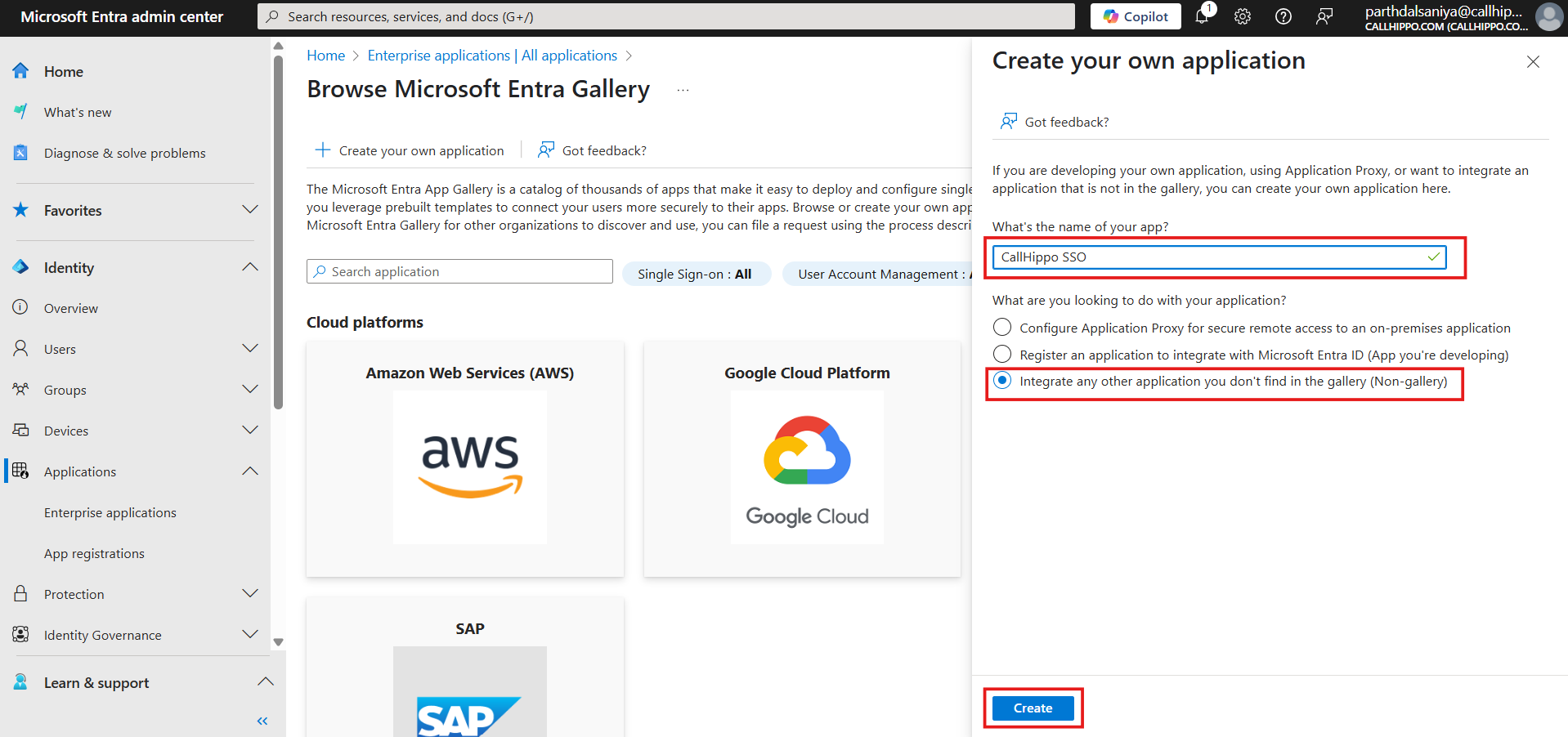Click Enterprise applications | All applications breadcrumb
The image size is (1568, 737).
click(492, 56)
